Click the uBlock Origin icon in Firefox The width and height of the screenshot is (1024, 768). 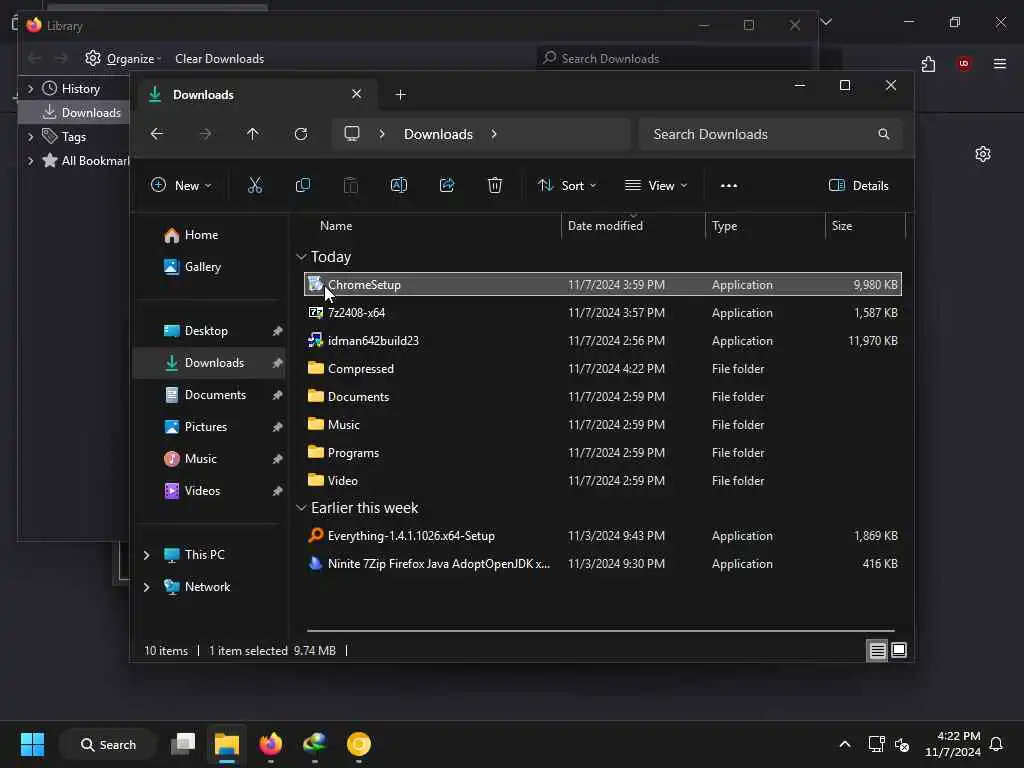coord(963,63)
